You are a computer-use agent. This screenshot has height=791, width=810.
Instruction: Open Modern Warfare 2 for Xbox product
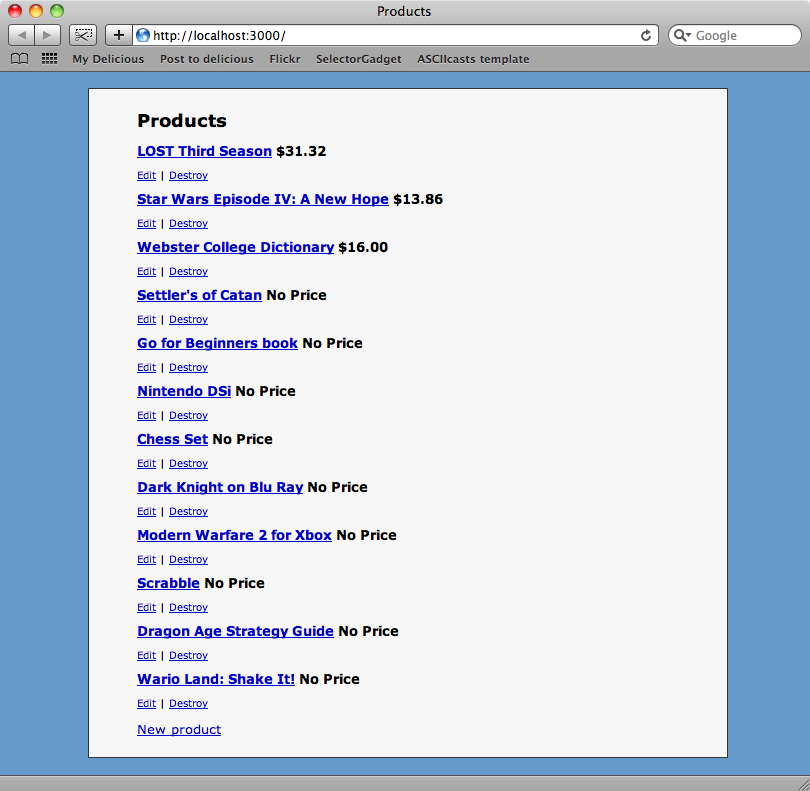click(235, 535)
